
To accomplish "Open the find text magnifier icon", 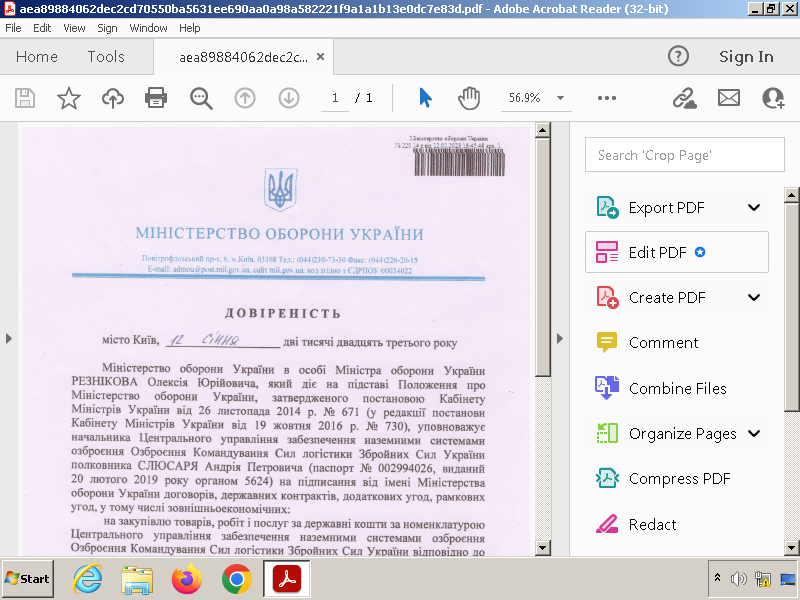I will coord(201,98).
